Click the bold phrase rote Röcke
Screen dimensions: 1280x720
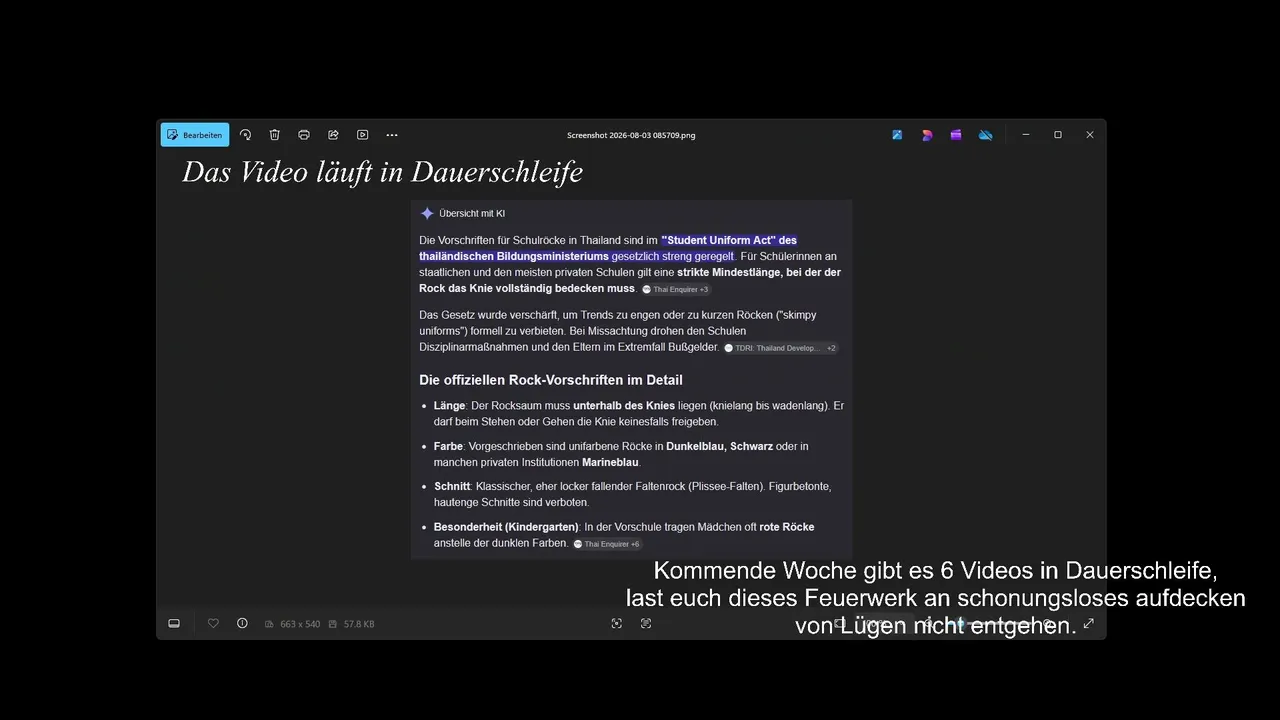point(787,527)
